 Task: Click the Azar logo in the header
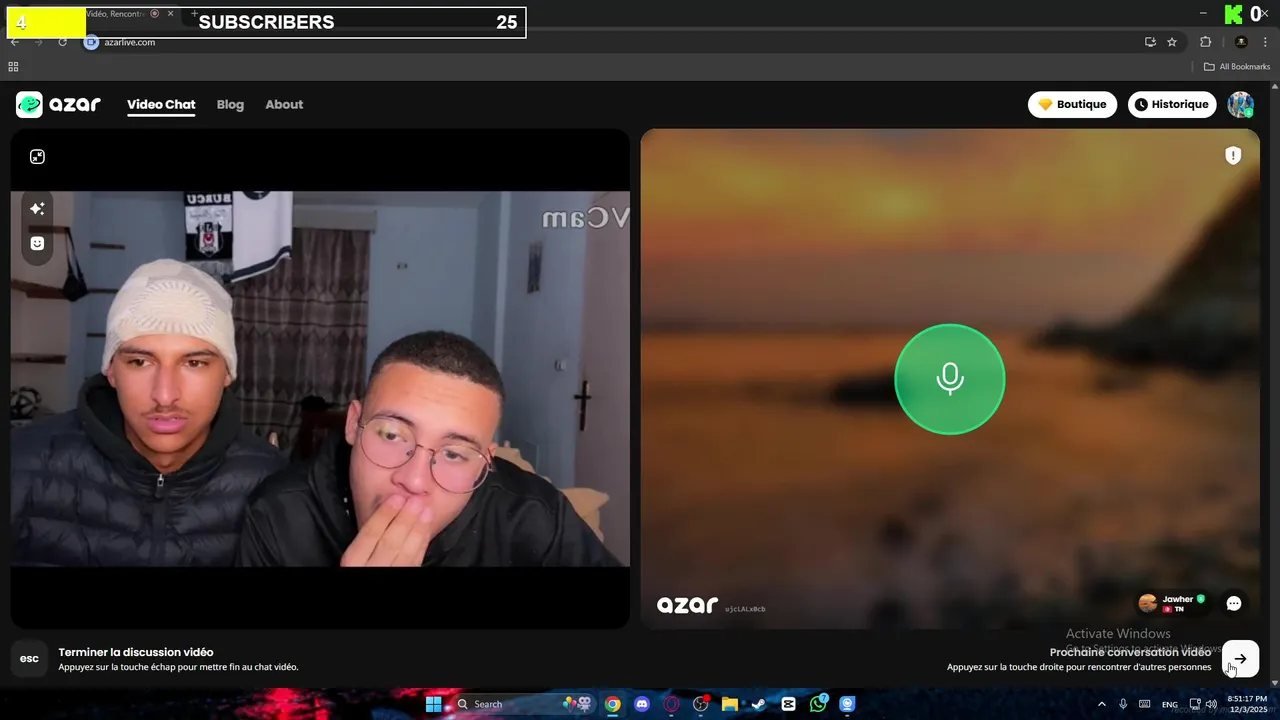coord(58,104)
